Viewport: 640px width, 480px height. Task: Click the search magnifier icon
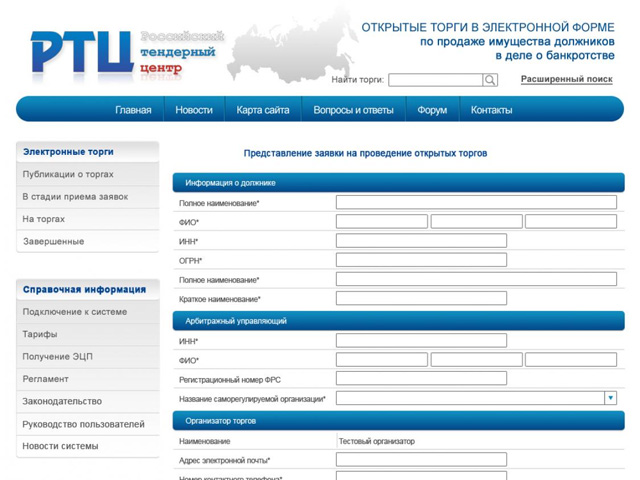click(x=490, y=80)
